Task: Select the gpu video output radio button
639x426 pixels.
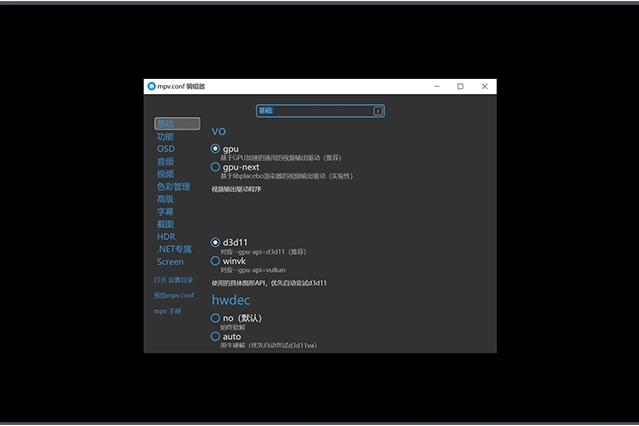Action: (x=215, y=149)
